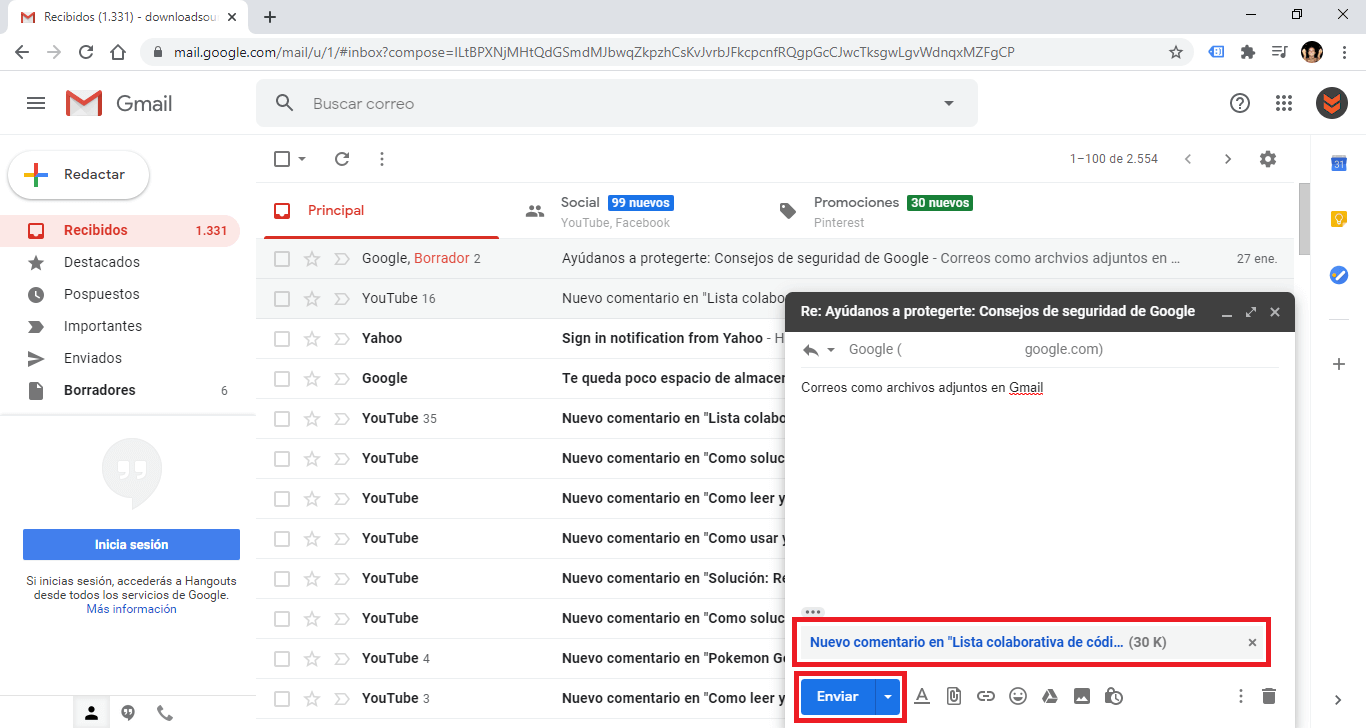Open text formatting options
The image size is (1366, 728).
point(922,696)
